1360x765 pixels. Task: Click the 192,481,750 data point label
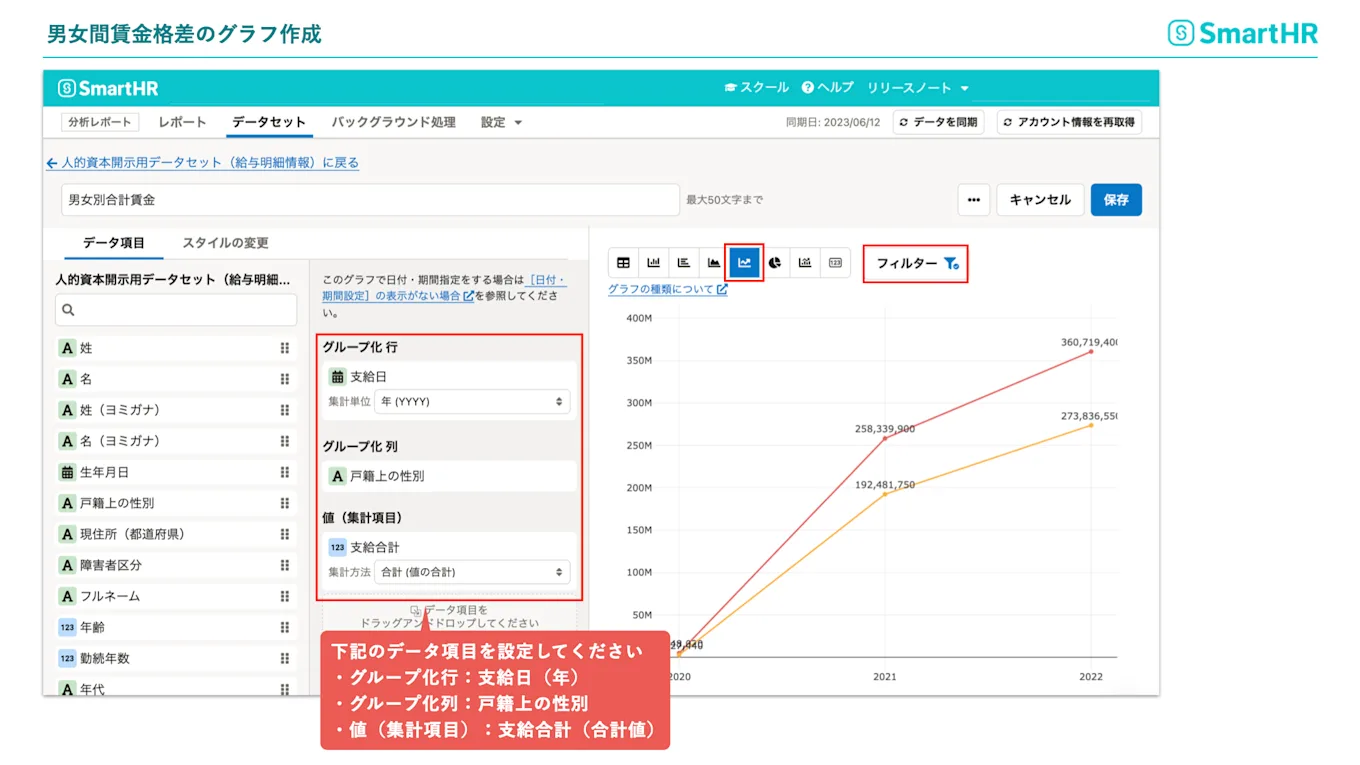[885, 484]
